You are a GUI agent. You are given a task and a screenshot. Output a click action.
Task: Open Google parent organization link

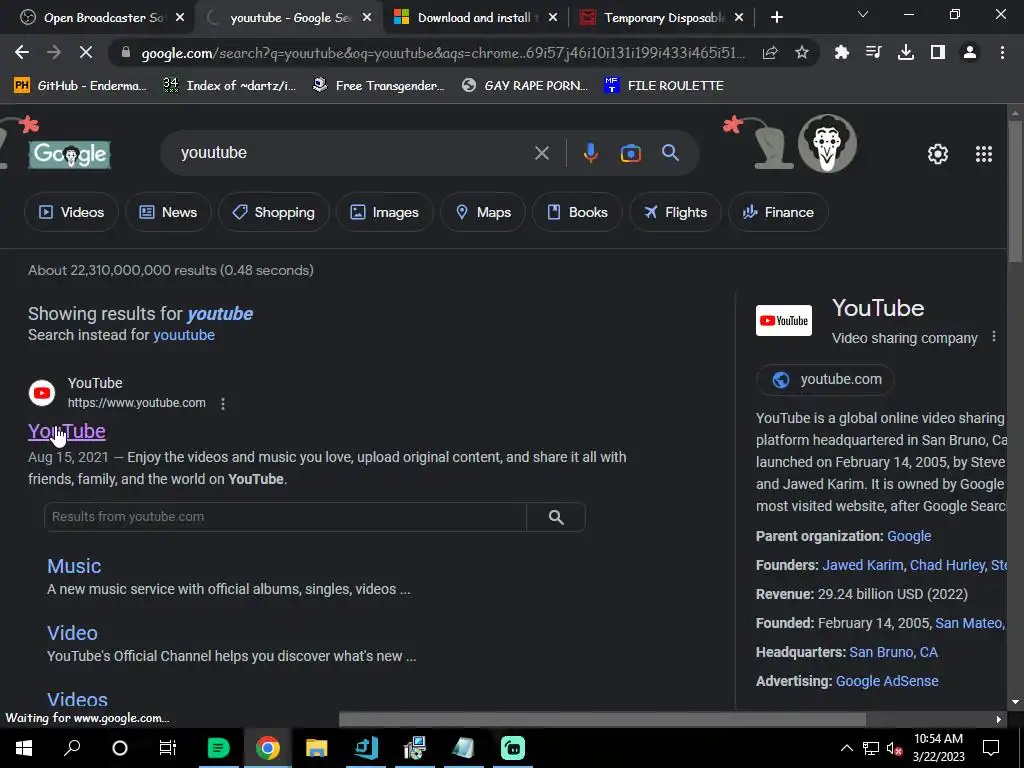coord(909,536)
